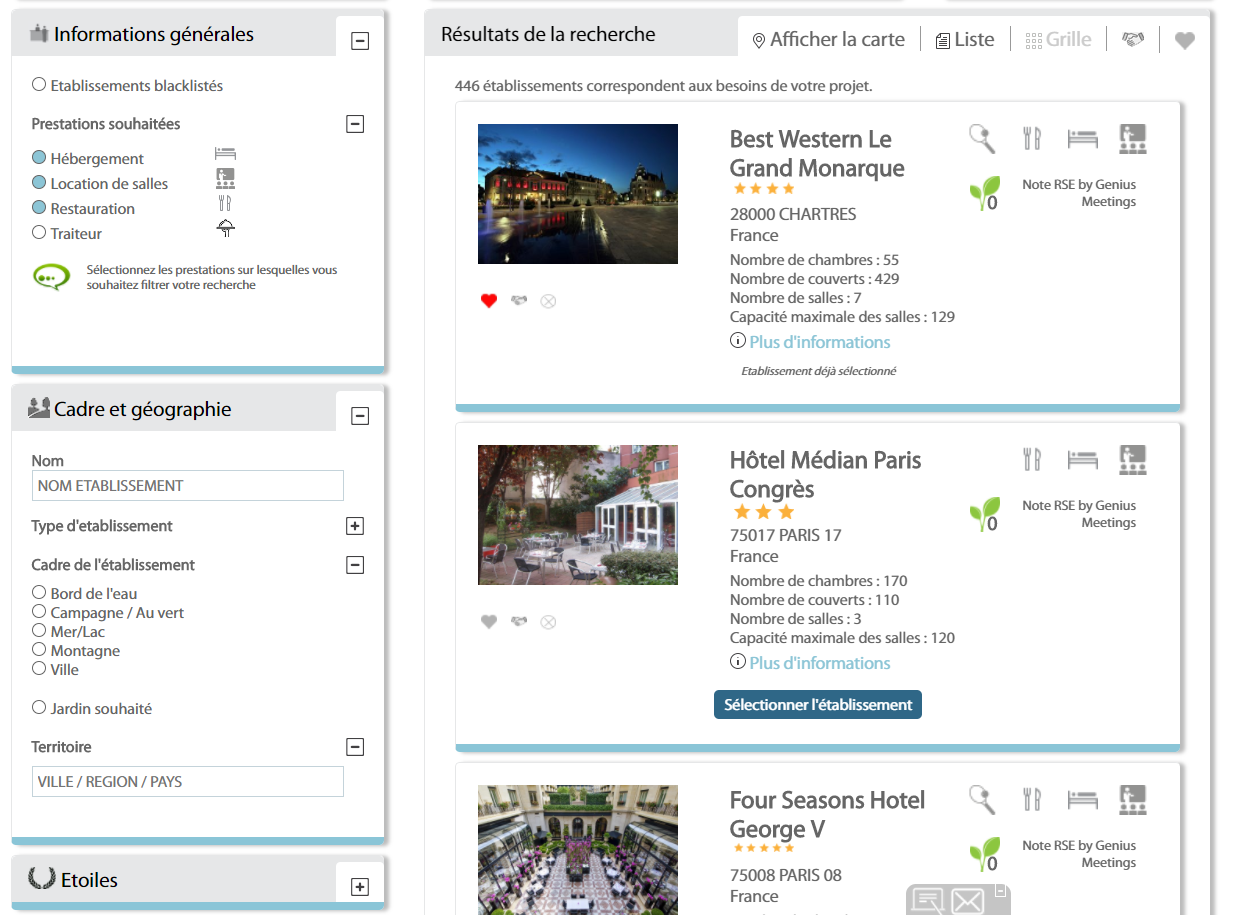The height and width of the screenshot is (915, 1235).
Task: Click the Ville / Region / Pays field
Action: click(x=188, y=782)
